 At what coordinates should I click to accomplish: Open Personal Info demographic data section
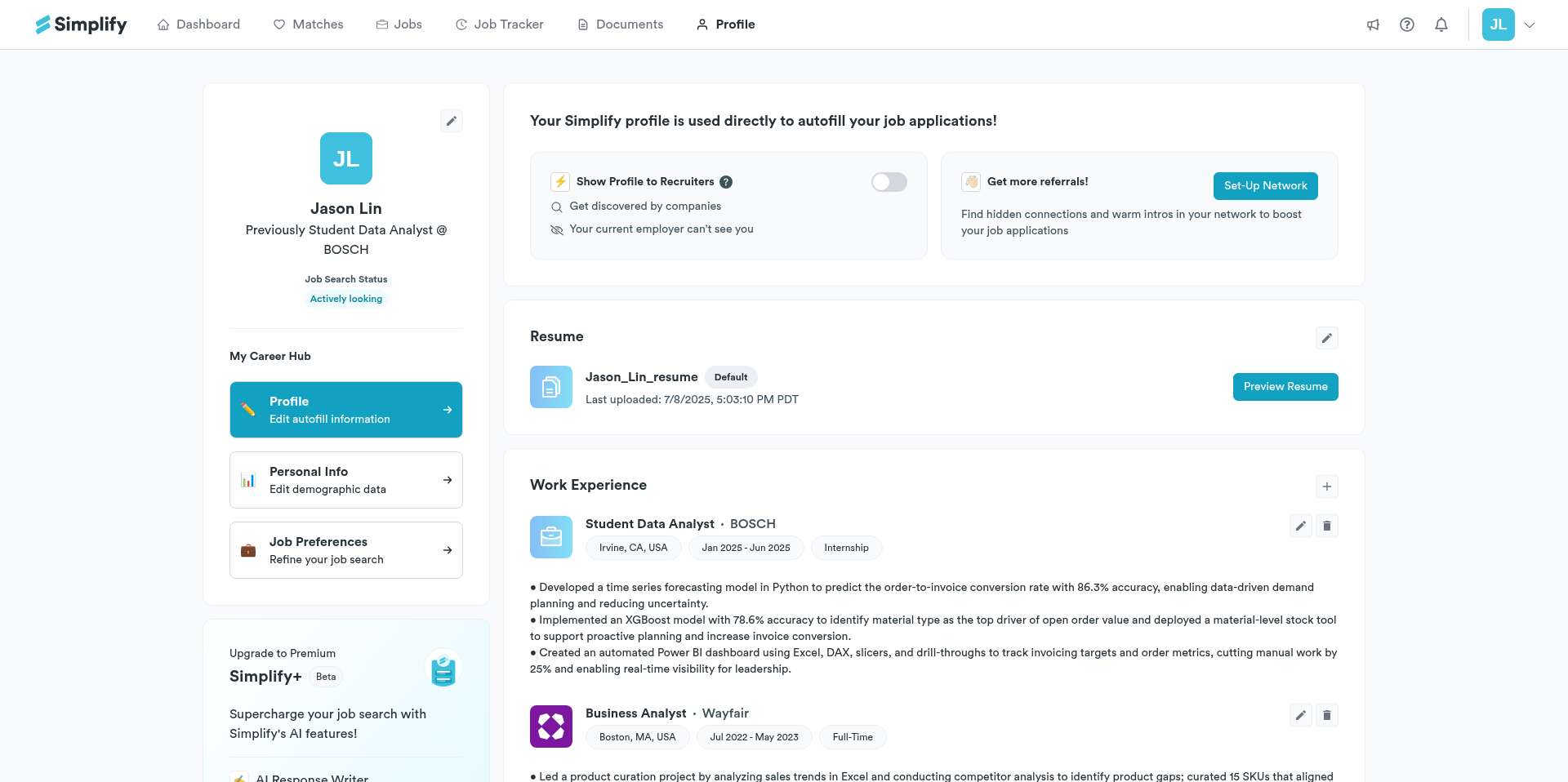(x=346, y=480)
